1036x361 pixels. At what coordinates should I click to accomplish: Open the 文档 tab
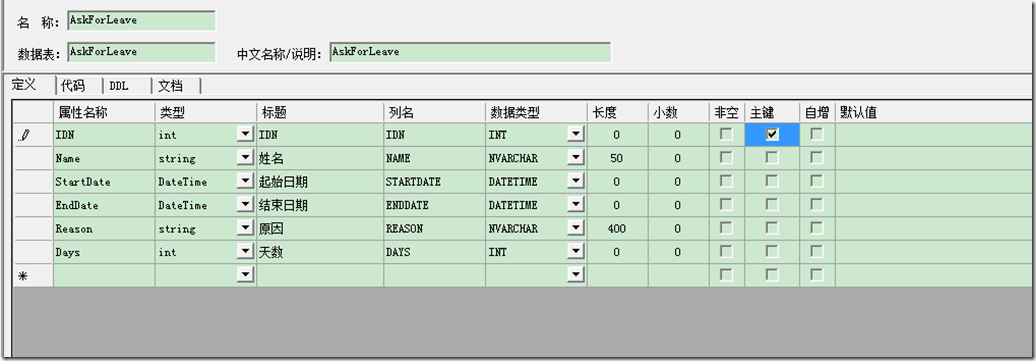(x=170, y=86)
